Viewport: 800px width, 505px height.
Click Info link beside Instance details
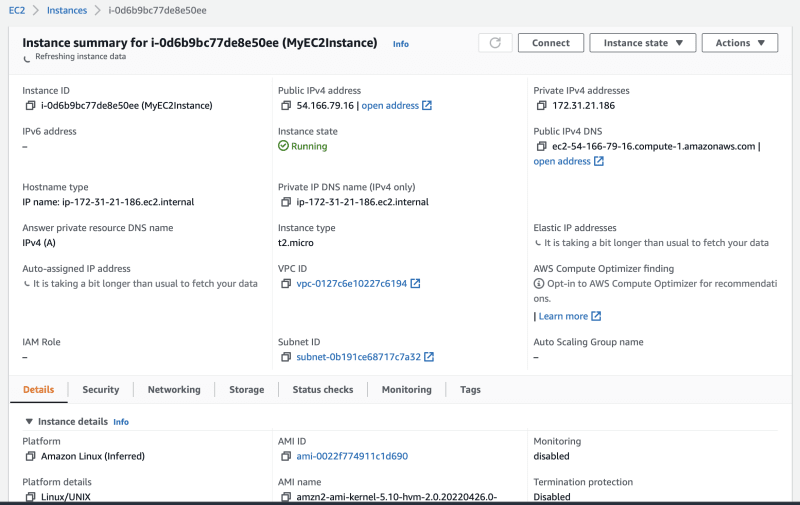(x=121, y=422)
